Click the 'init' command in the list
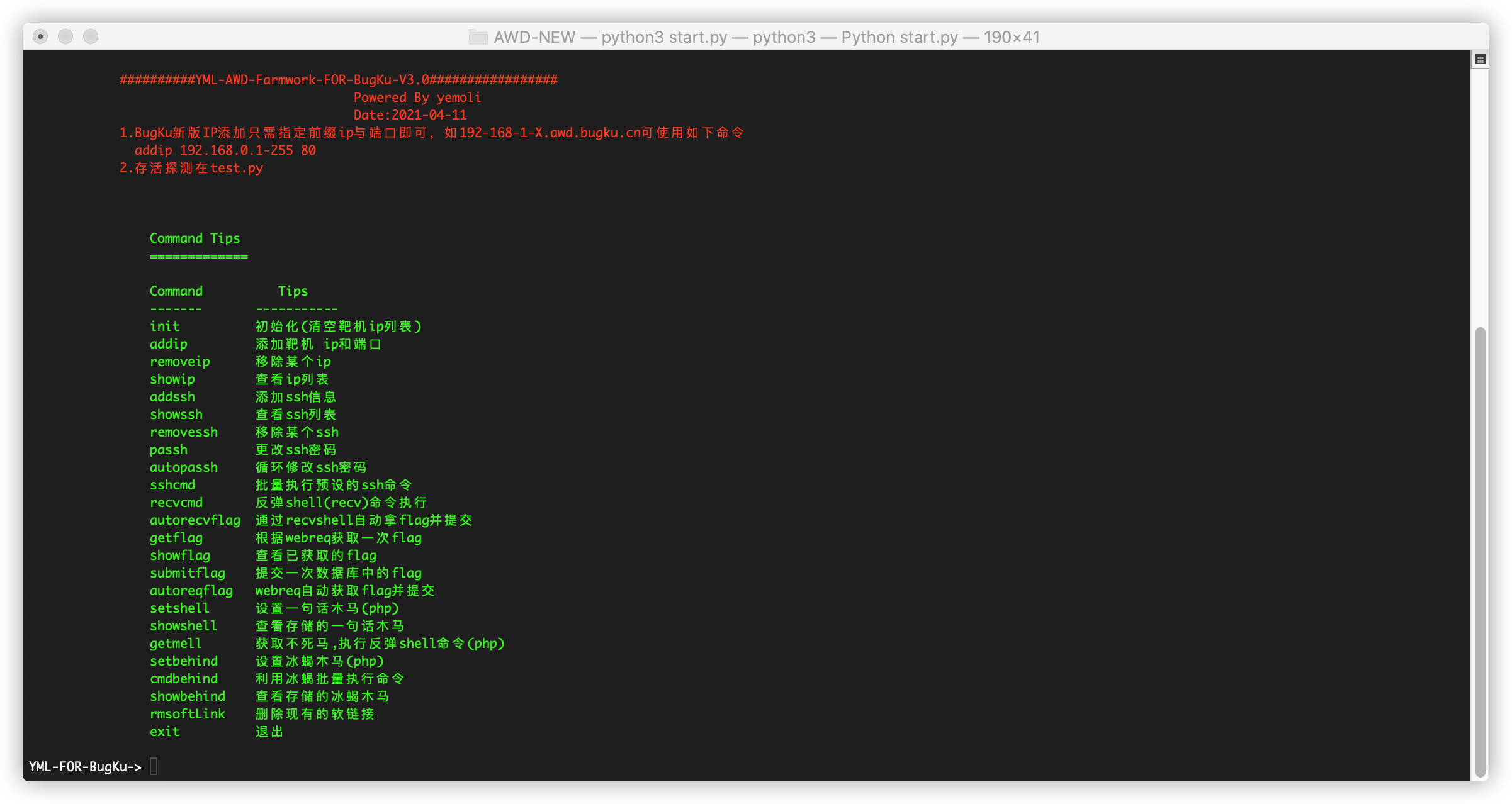Image resolution: width=1512 pixels, height=804 pixels. [165, 327]
